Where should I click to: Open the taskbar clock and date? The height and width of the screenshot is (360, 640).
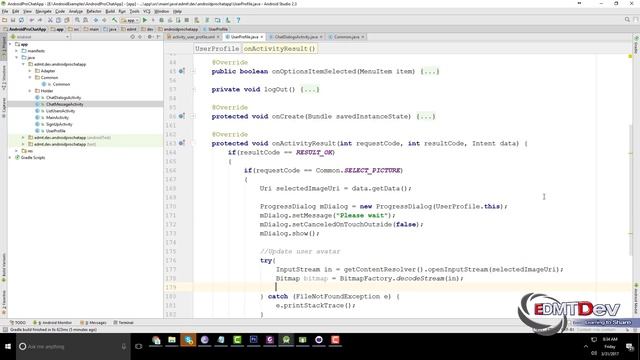(610, 347)
